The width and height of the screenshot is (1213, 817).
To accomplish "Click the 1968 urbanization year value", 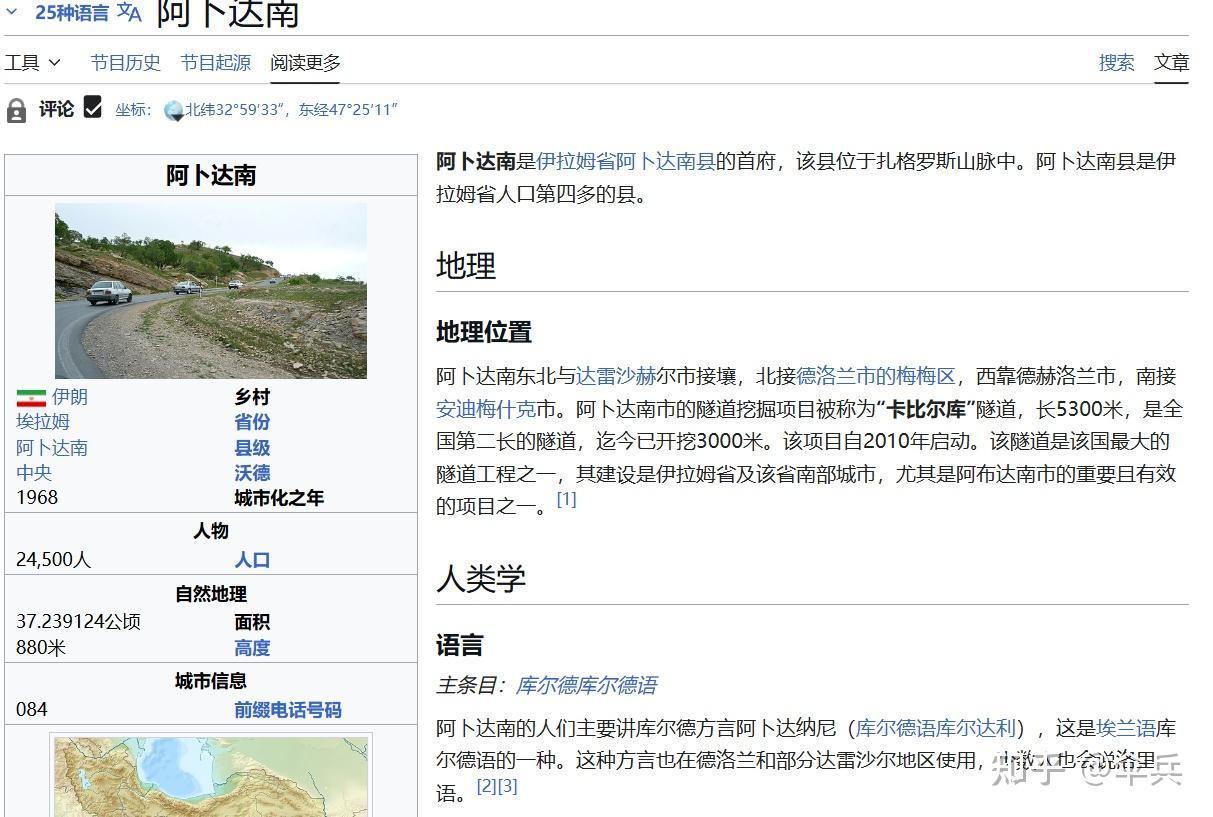I will tap(37, 498).
